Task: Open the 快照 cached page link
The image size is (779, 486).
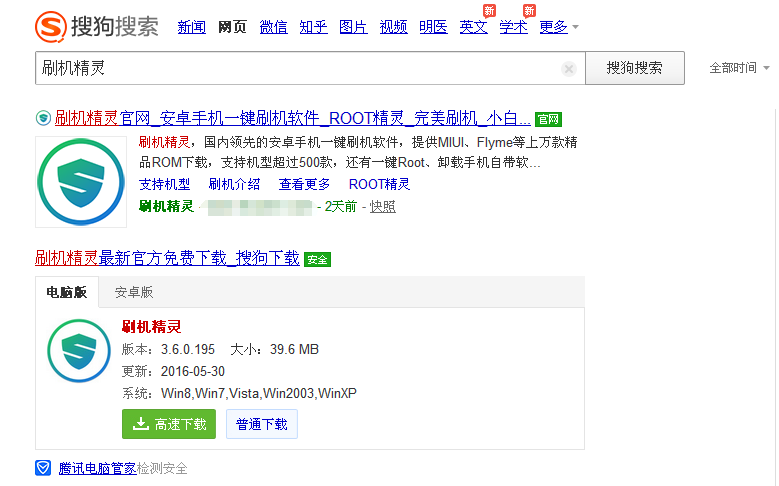Action: 383,206
